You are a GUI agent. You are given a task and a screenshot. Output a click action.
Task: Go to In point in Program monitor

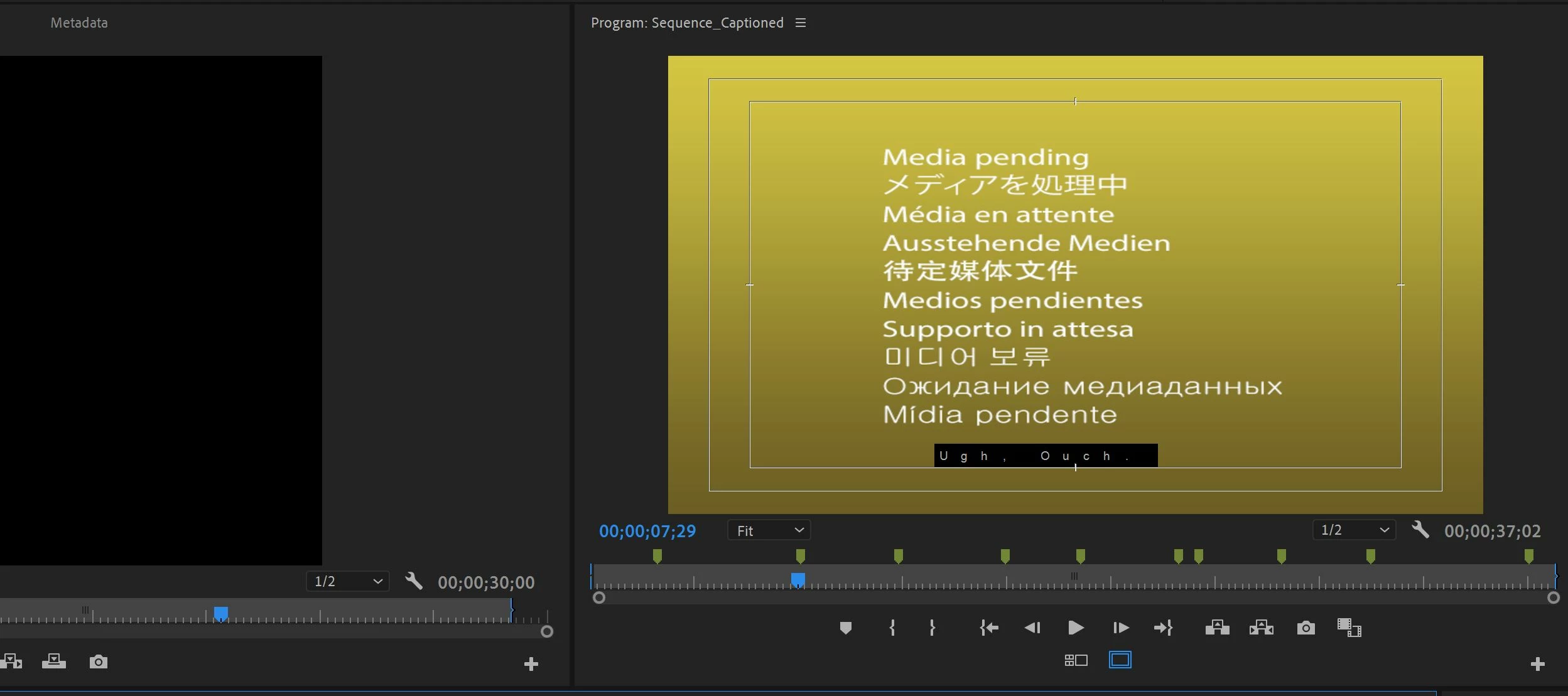click(x=989, y=628)
